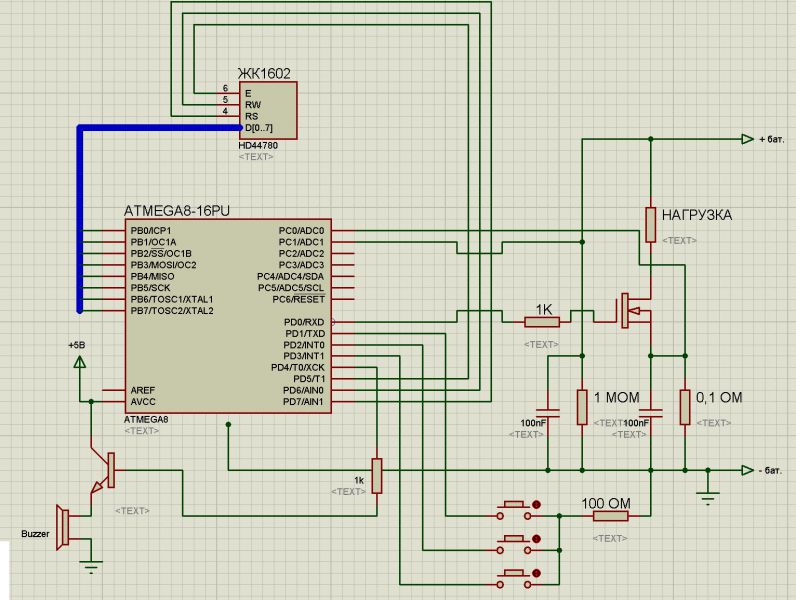Select the +5В power terminal
Viewport: 796px width, 600px height.
(x=79, y=361)
